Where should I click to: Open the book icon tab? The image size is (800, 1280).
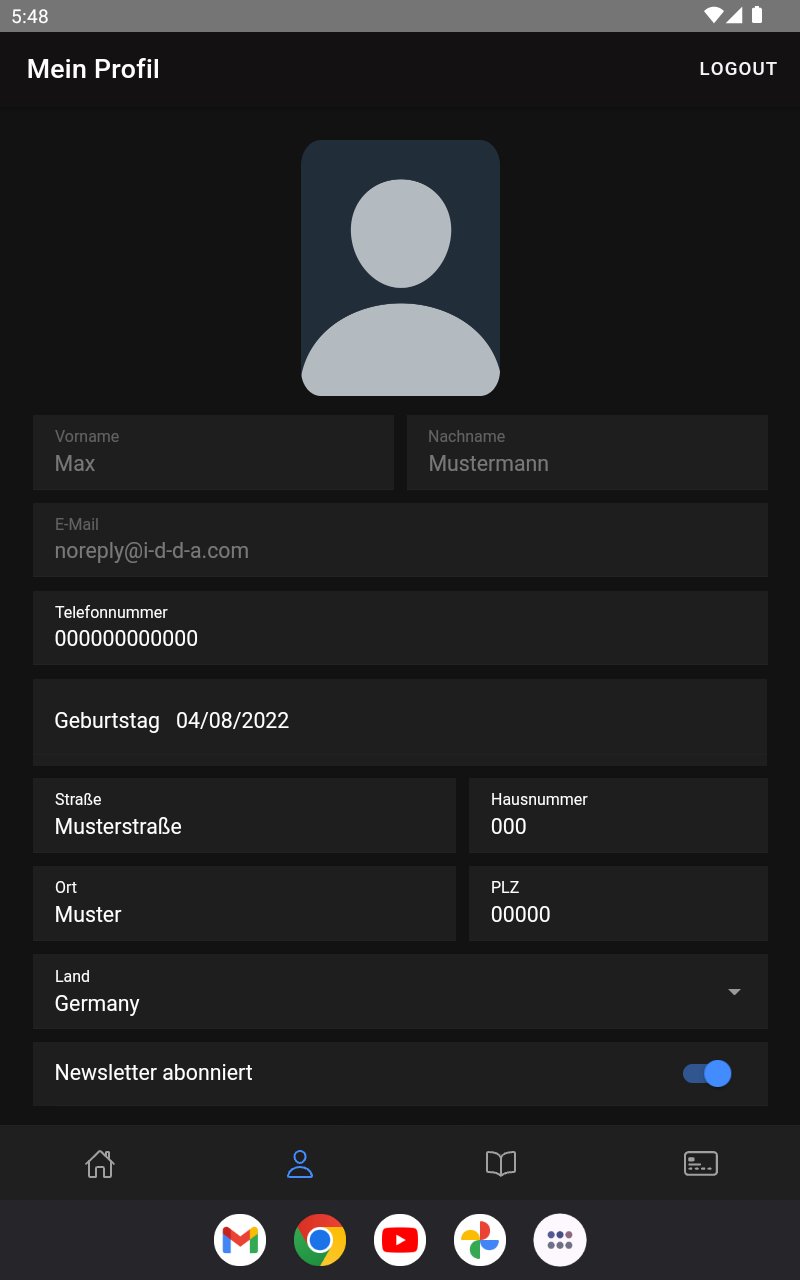[x=500, y=1163]
